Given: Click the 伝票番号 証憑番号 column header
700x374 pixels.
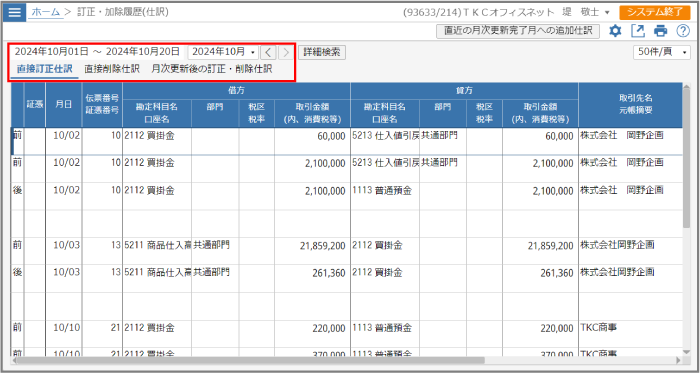Looking at the screenshot, I should [102, 105].
